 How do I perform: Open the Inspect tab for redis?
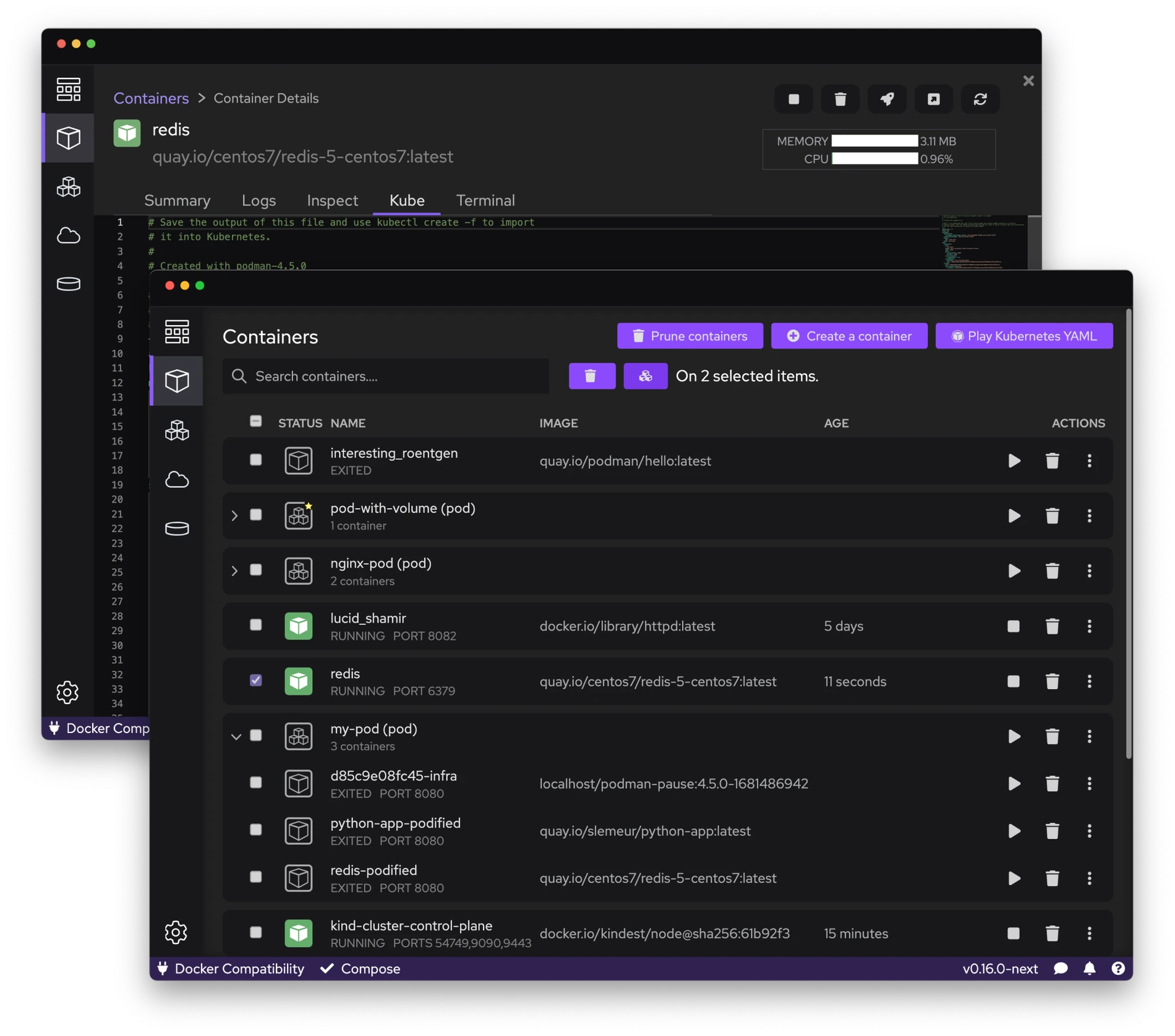click(x=332, y=200)
